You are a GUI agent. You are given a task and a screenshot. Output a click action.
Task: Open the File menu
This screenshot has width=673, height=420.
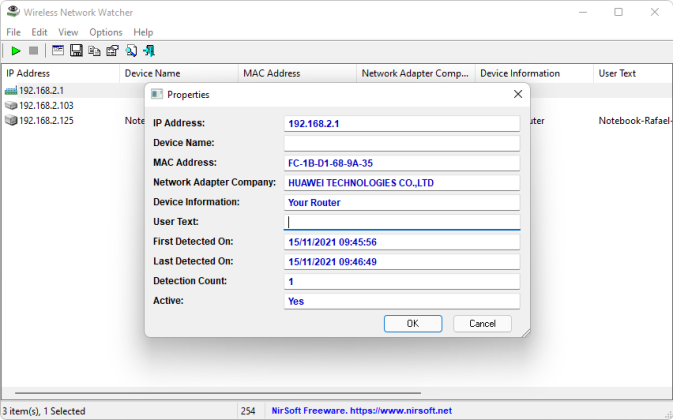coord(13,32)
